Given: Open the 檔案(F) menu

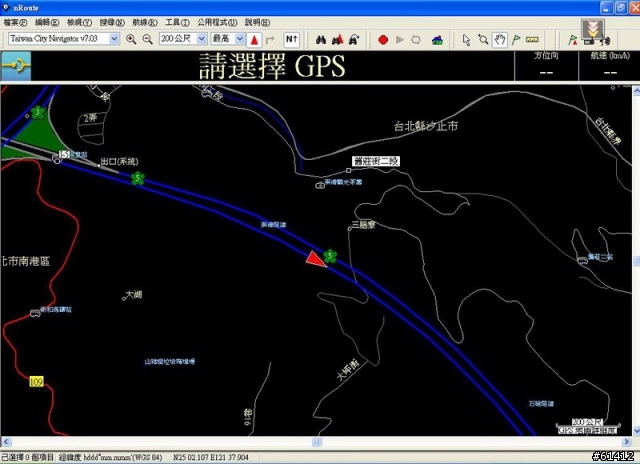Looking at the screenshot, I should pyautogui.click(x=16, y=22).
